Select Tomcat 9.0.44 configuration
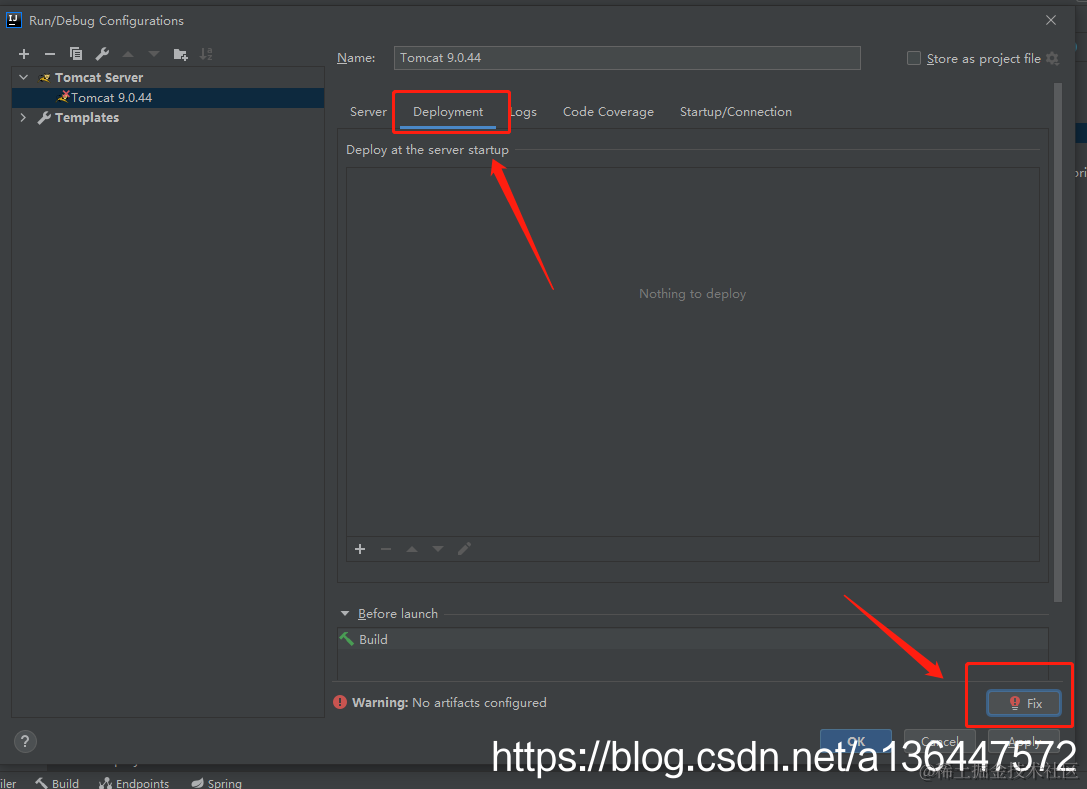 [x=168, y=98]
